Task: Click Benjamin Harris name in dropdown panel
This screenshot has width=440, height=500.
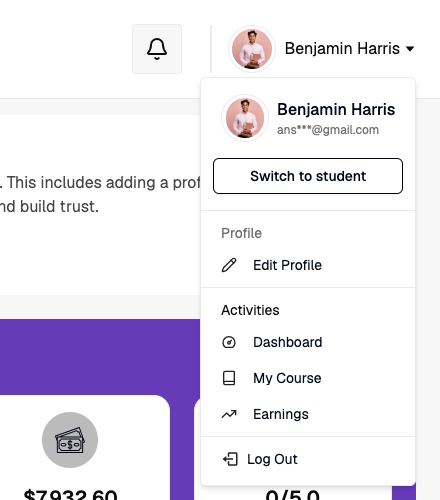Action: (336, 110)
